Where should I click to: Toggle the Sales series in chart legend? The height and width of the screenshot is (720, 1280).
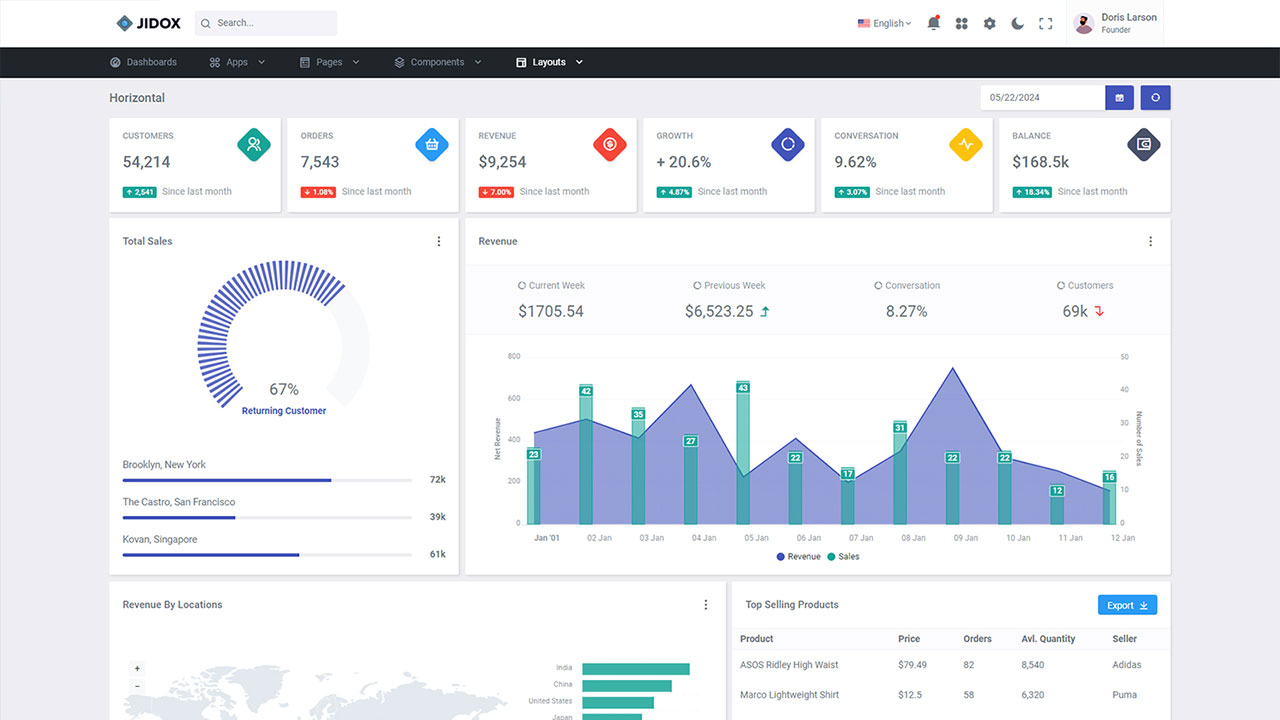coord(843,556)
